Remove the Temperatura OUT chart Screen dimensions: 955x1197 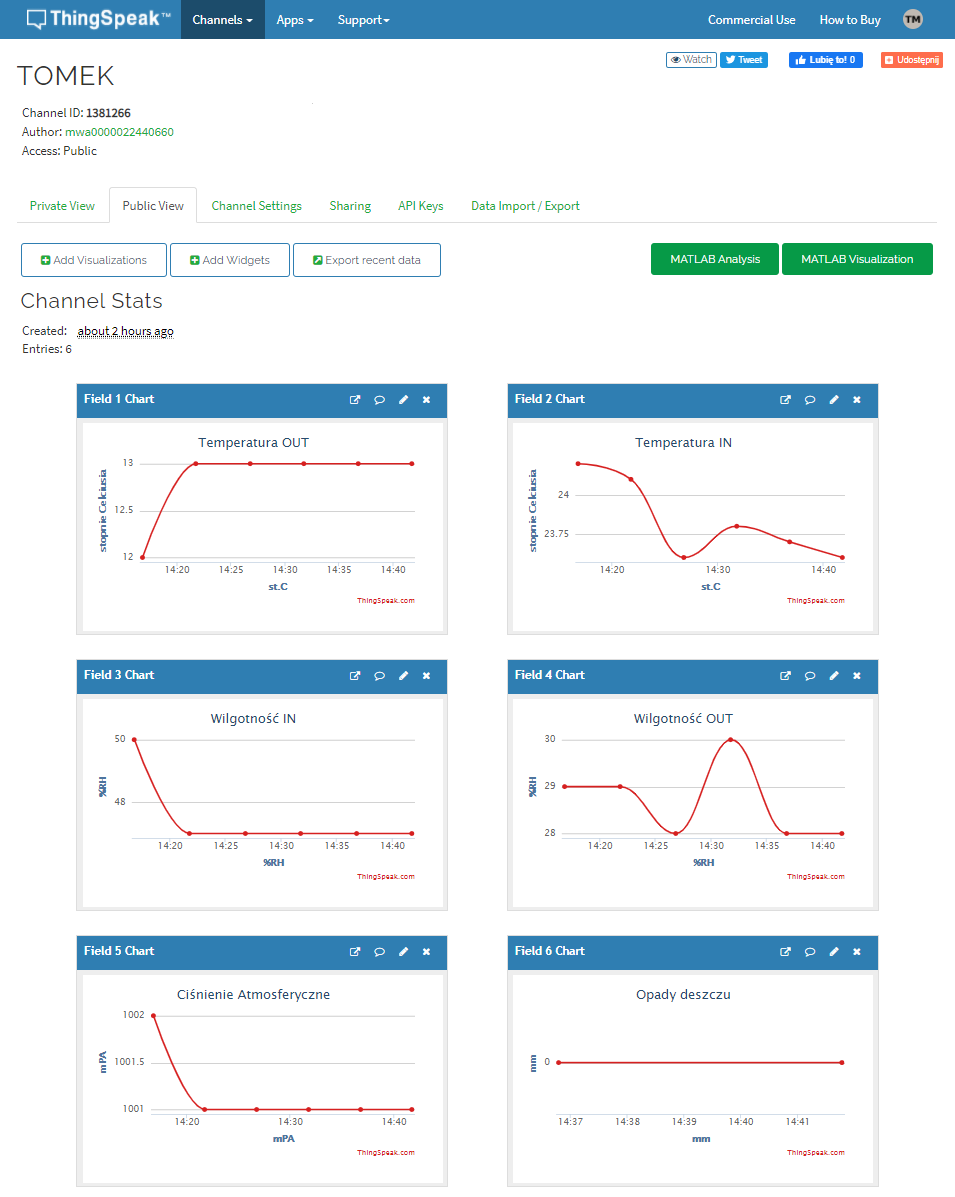(426, 399)
